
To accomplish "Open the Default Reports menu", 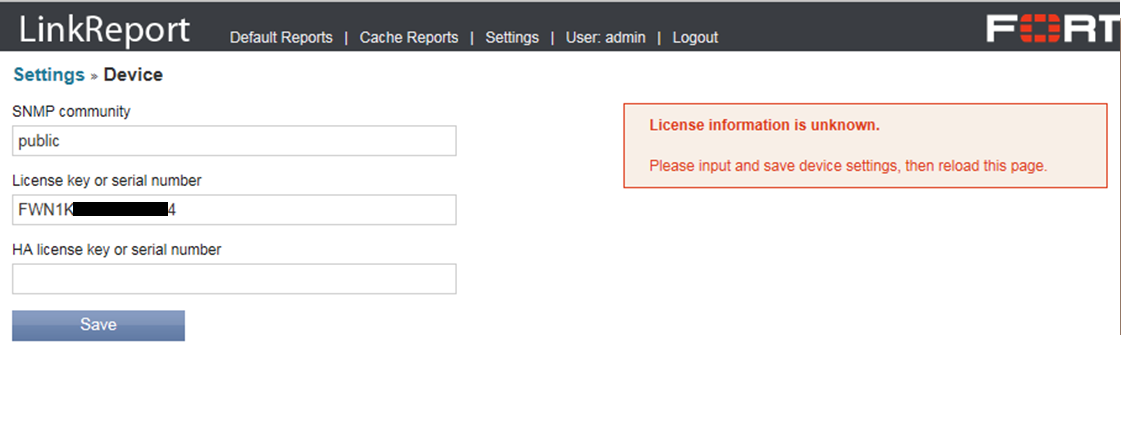I will click(281, 37).
